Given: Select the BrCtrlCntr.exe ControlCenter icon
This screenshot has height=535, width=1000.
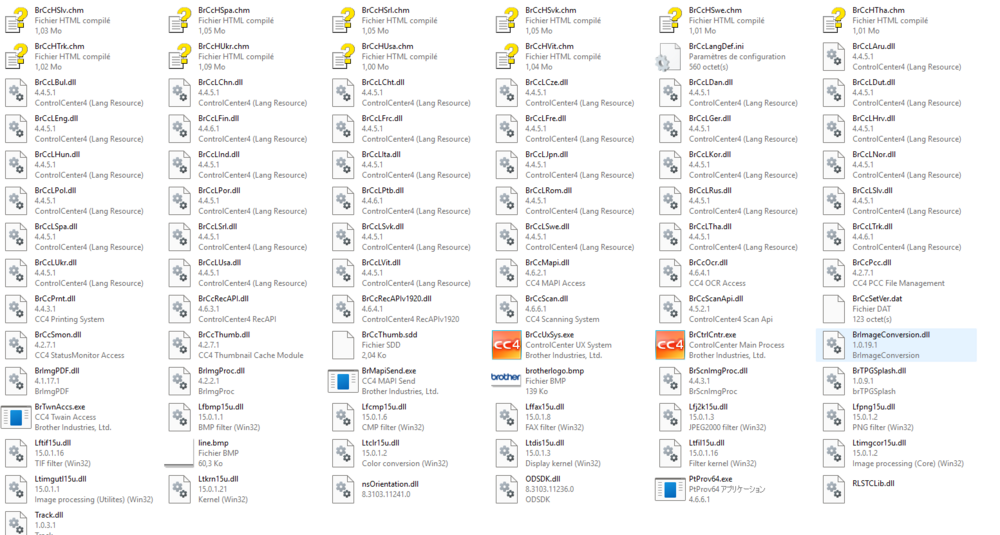Looking at the screenshot, I should [x=670, y=344].
